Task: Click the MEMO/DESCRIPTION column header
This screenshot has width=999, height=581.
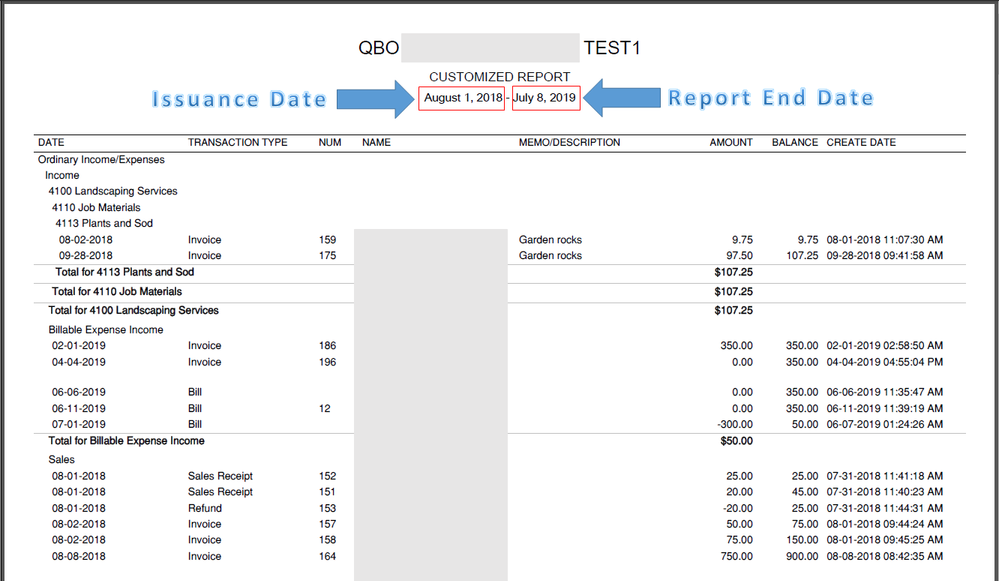Action: pos(569,143)
